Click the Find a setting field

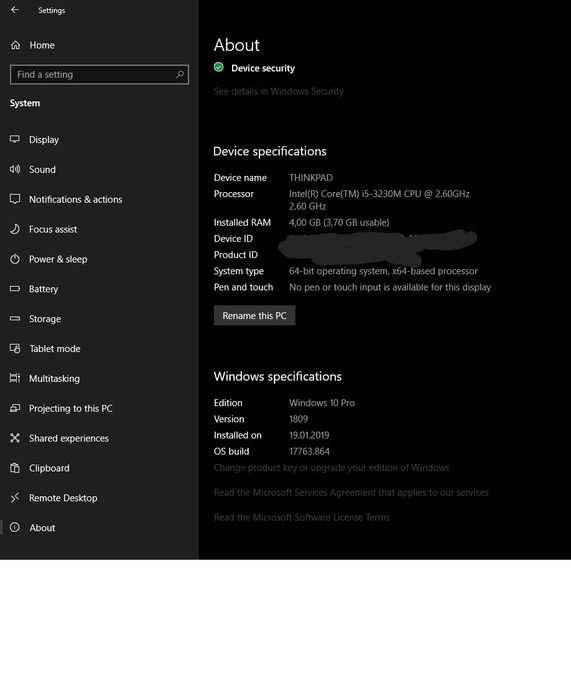[x=99, y=74]
